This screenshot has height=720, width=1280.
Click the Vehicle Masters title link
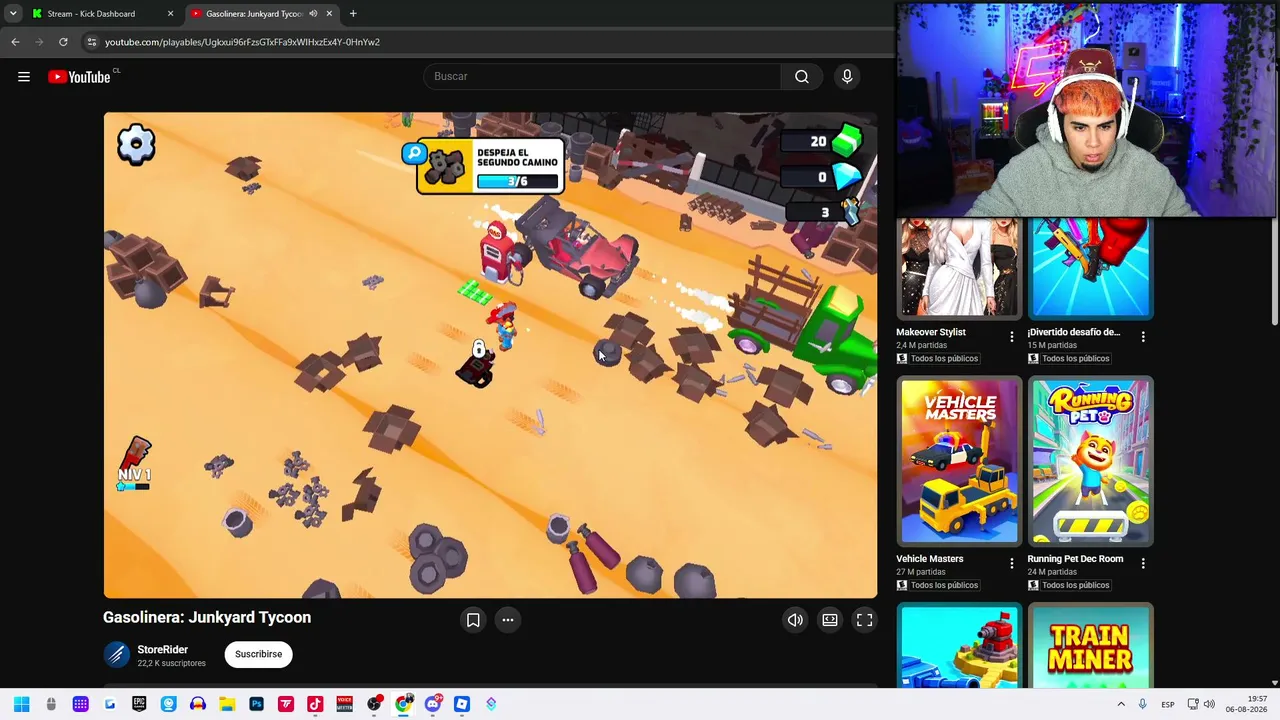pos(930,559)
